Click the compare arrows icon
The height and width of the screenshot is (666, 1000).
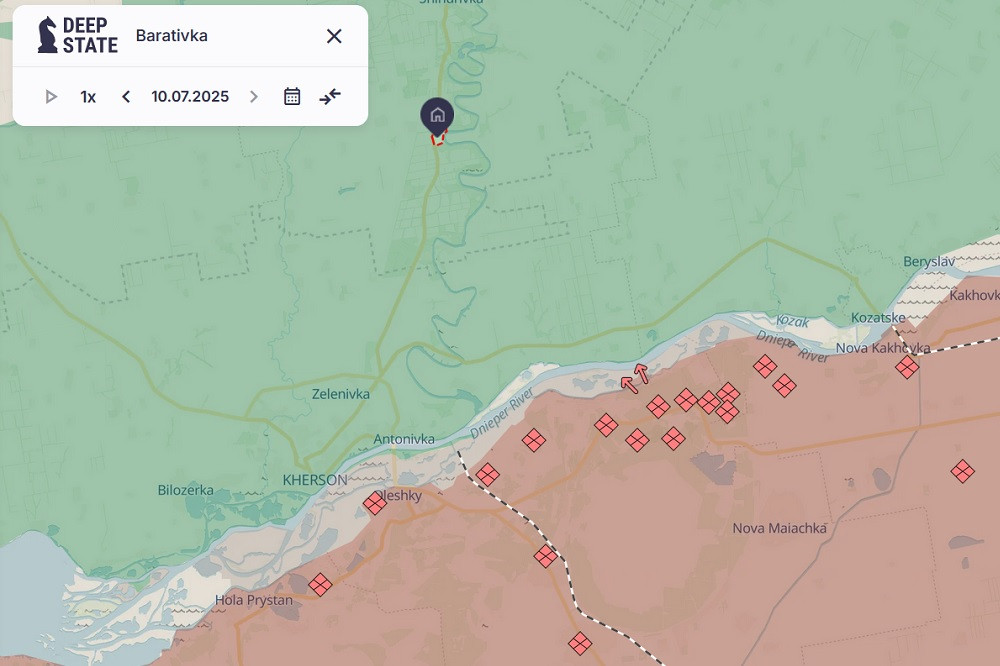[330, 97]
